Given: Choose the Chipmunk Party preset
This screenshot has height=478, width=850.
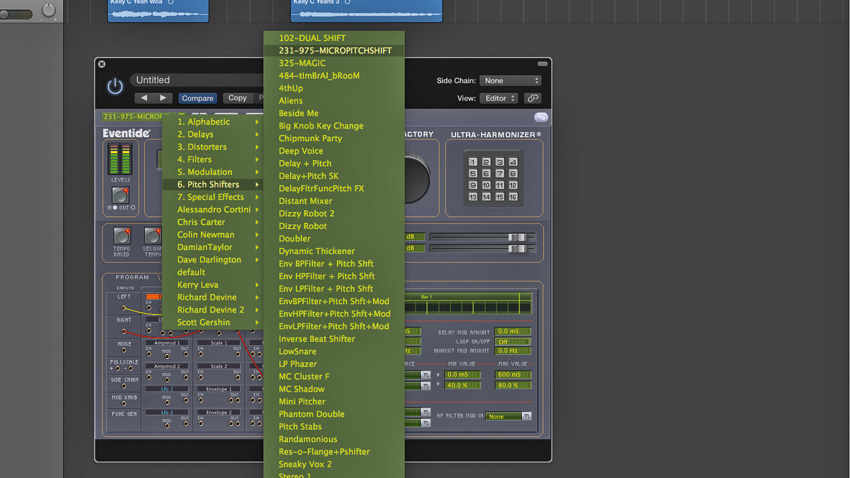Looking at the screenshot, I should (x=334, y=138).
